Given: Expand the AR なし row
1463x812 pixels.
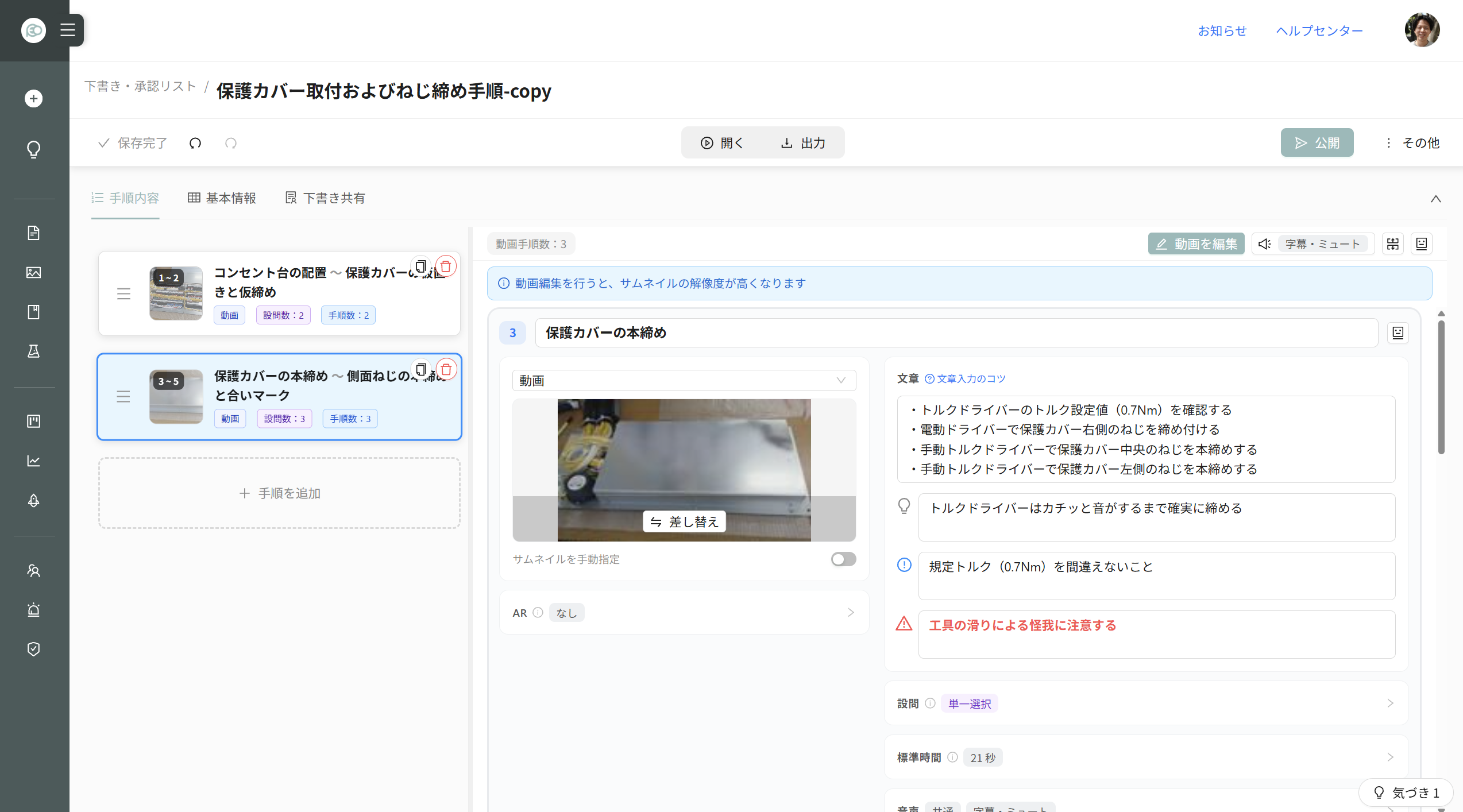Looking at the screenshot, I should (684, 613).
